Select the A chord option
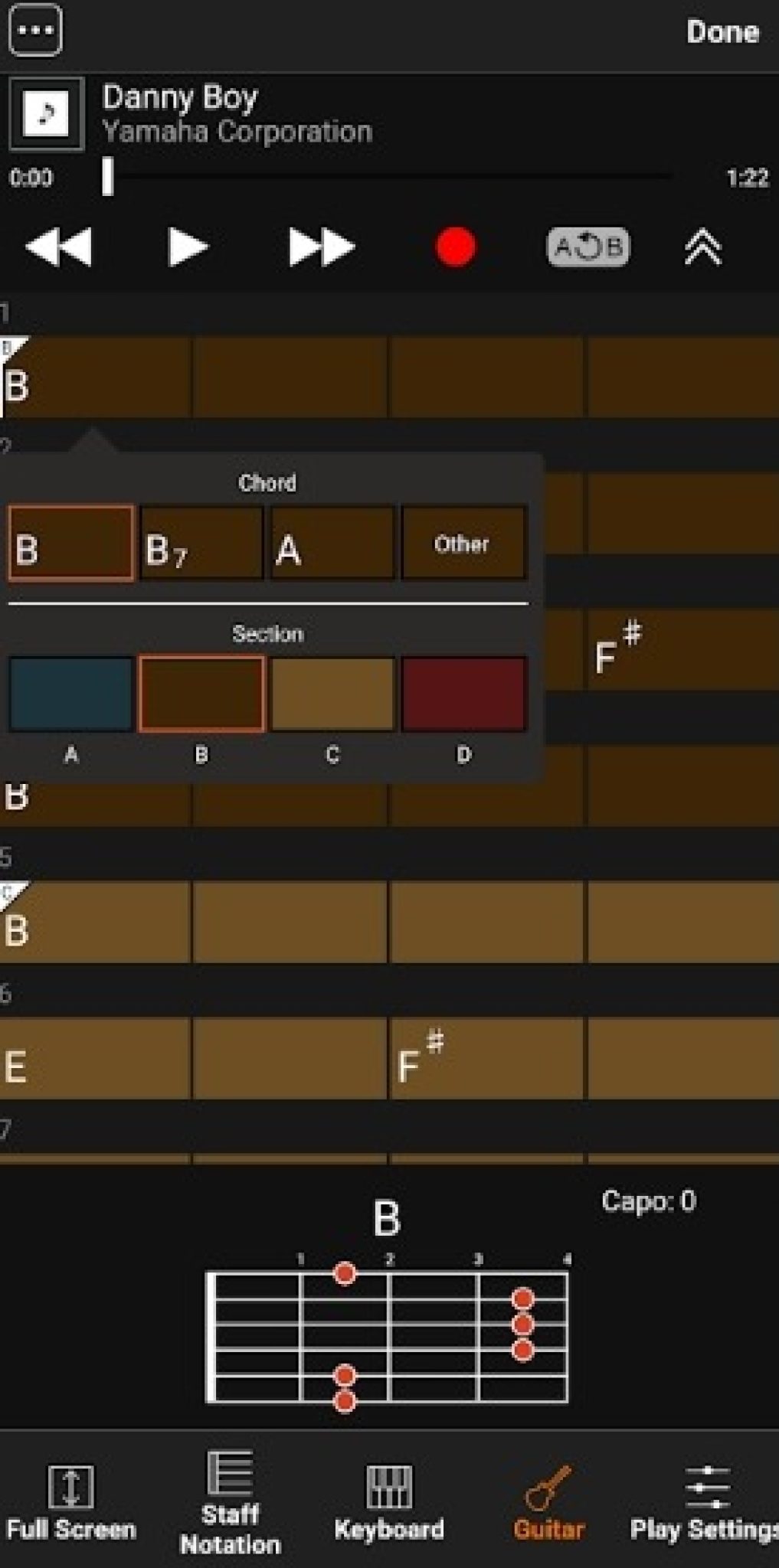Viewport: 779px width, 1568px height. [333, 544]
